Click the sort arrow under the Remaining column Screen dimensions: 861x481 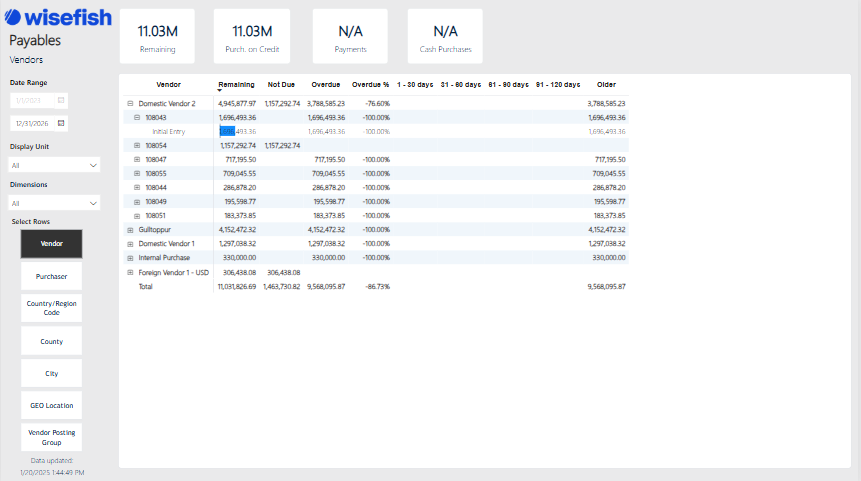coord(220,91)
